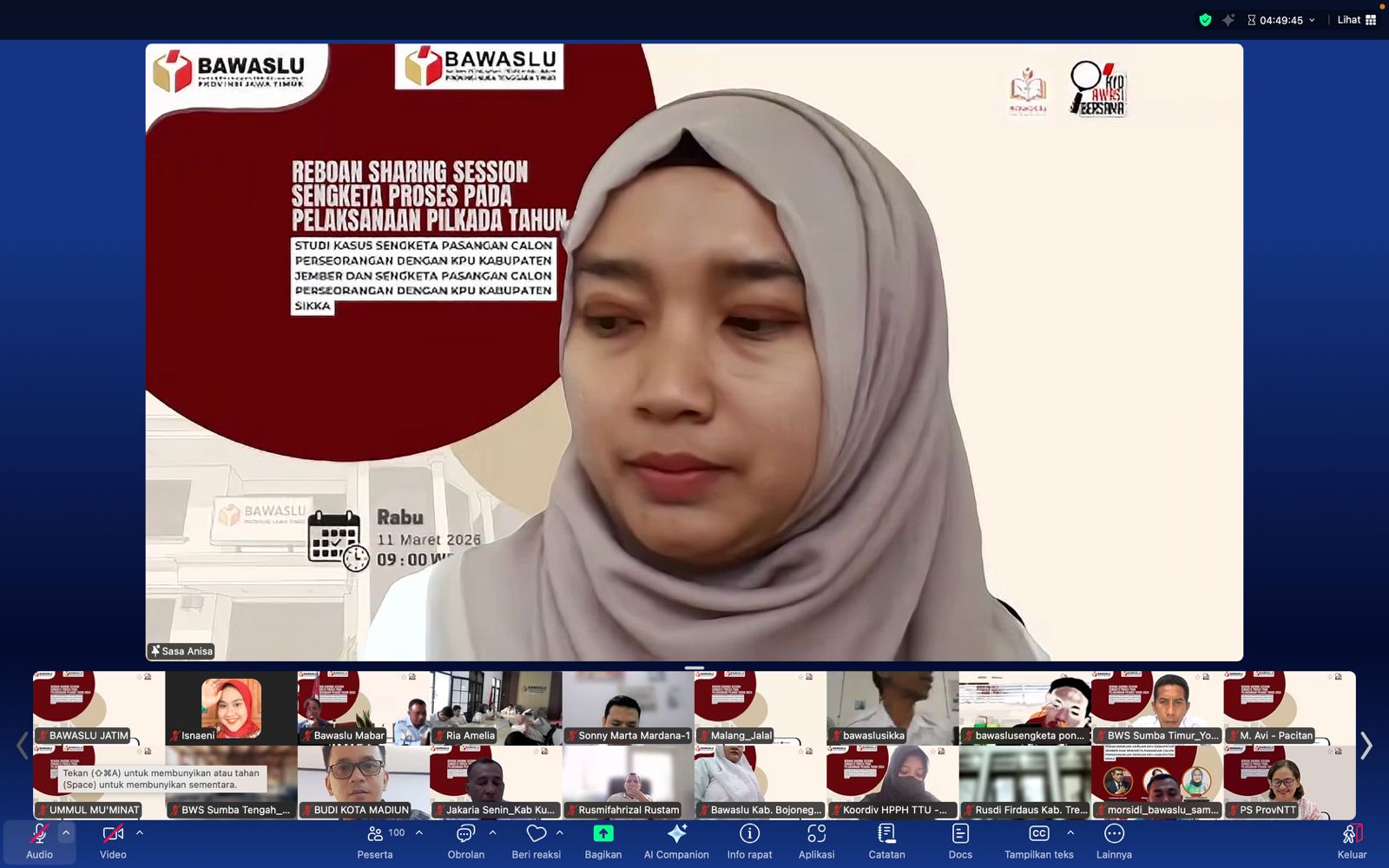Select the Bawaslu Kab. Bojoneg... thumbnail
Viewport: 1389px width, 868px height.
[x=760, y=782]
